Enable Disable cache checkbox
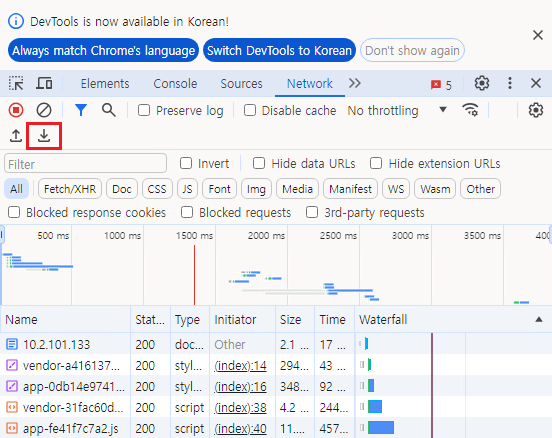Image resolution: width=552 pixels, height=438 pixels. click(250, 110)
